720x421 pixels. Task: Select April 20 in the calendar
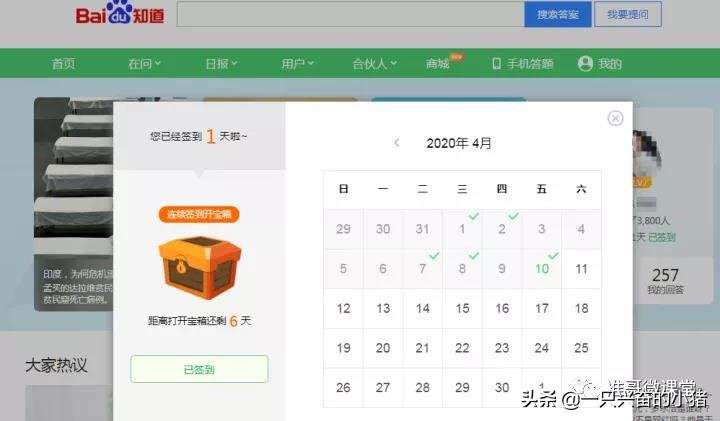383,348
